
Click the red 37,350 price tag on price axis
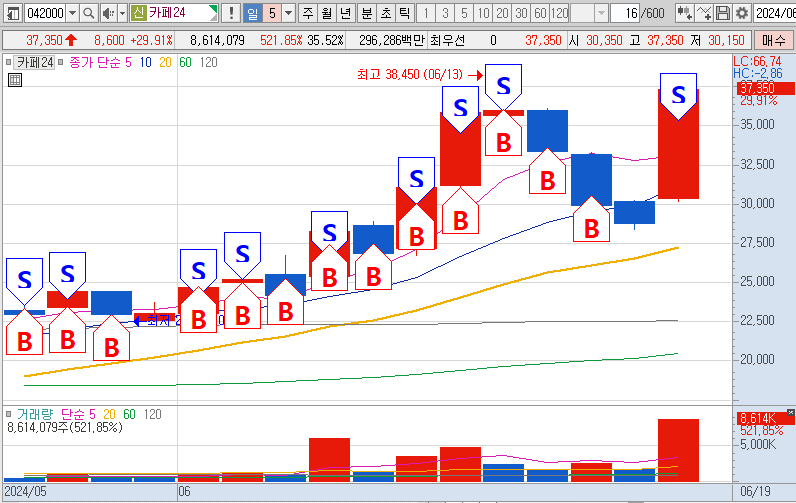pos(765,88)
